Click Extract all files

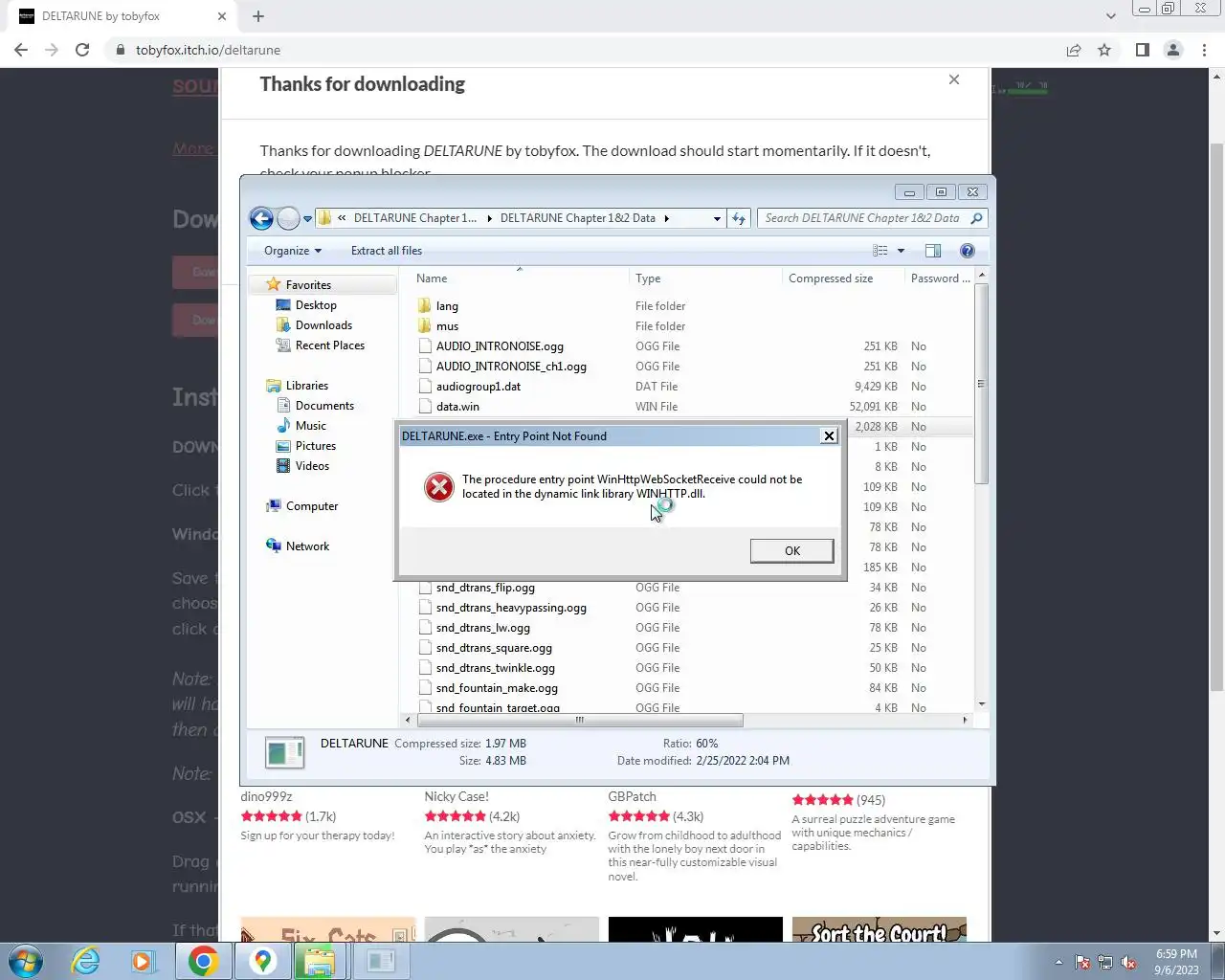coord(387,251)
